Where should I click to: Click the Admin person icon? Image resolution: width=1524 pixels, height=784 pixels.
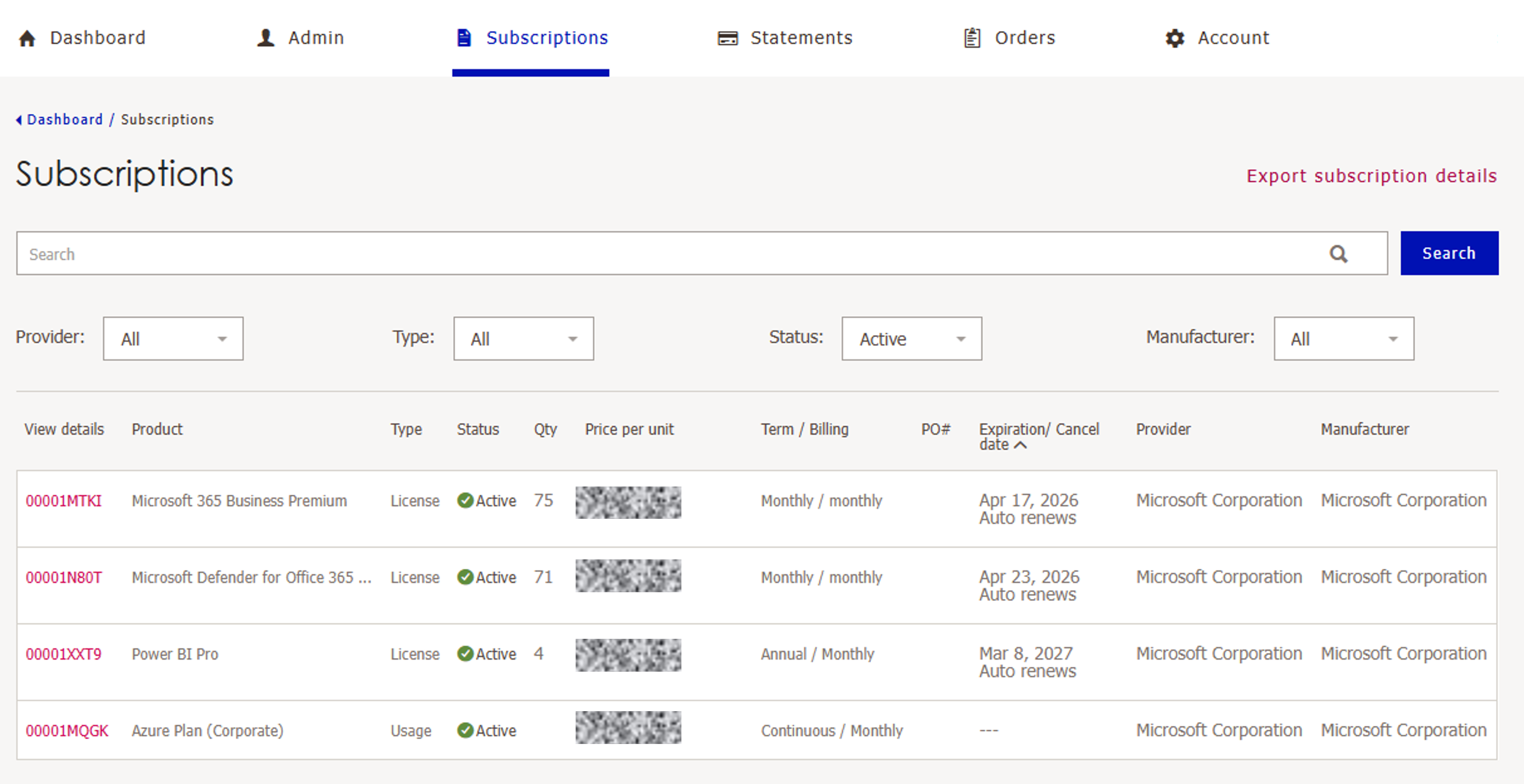(x=266, y=38)
